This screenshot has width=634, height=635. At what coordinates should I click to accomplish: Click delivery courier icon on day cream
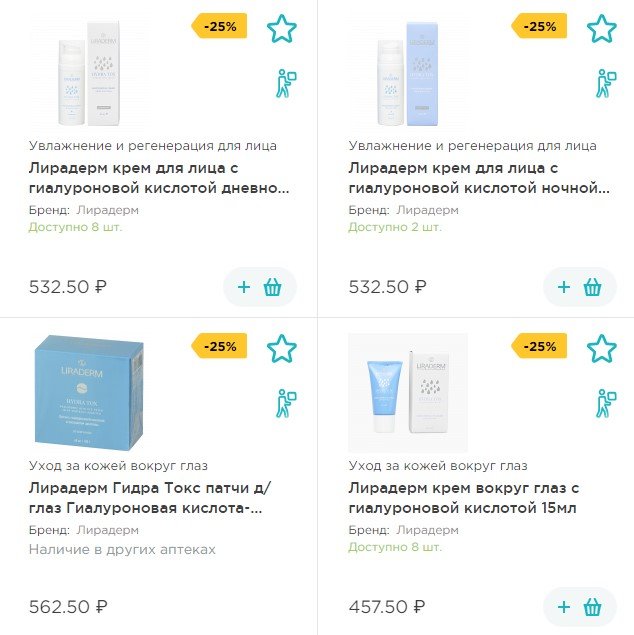(287, 83)
